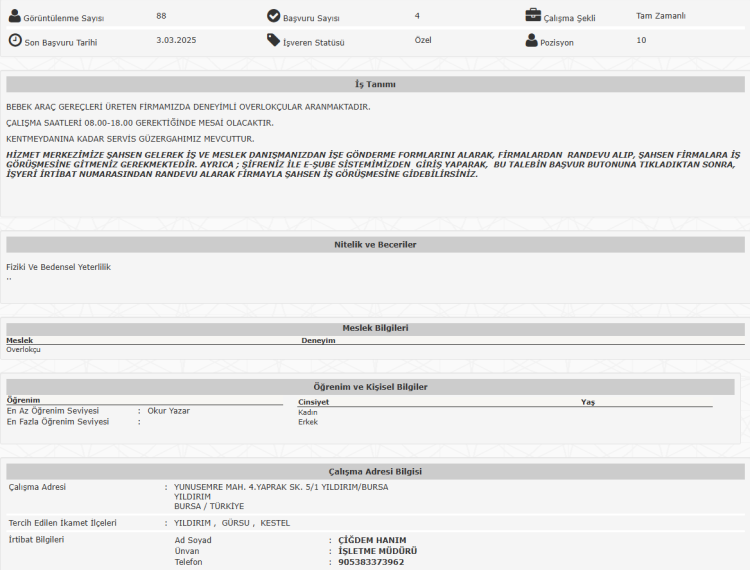Click the Overlokçu occupation entry
The image size is (750, 570).
coord(23,350)
